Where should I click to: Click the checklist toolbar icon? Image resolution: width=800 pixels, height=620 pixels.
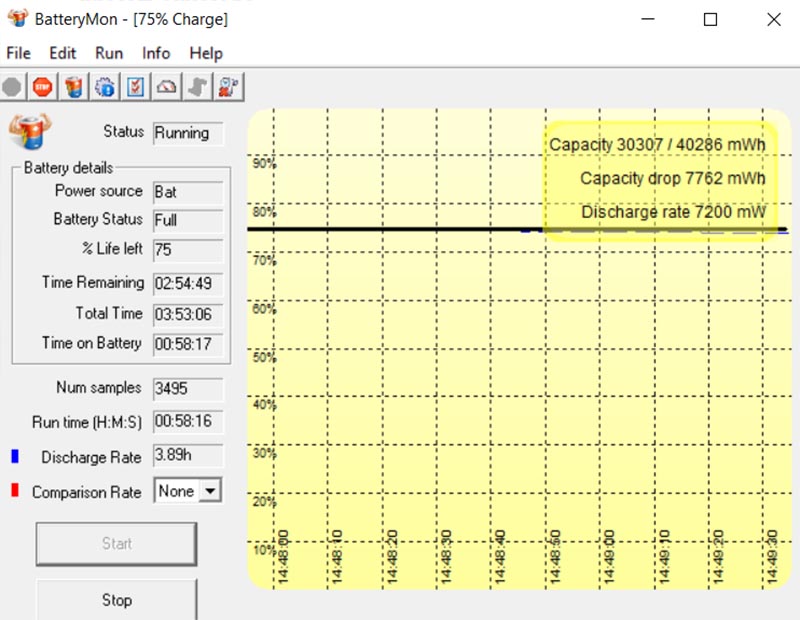click(135, 87)
